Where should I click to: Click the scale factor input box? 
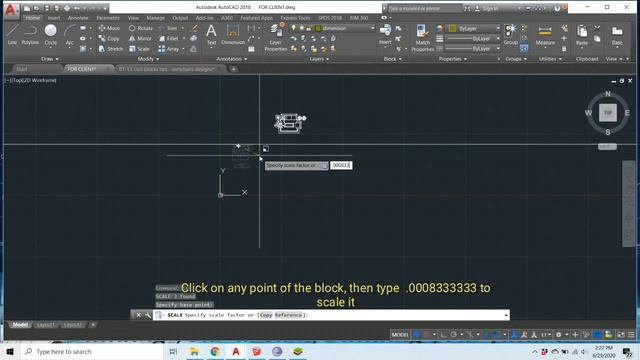point(341,165)
